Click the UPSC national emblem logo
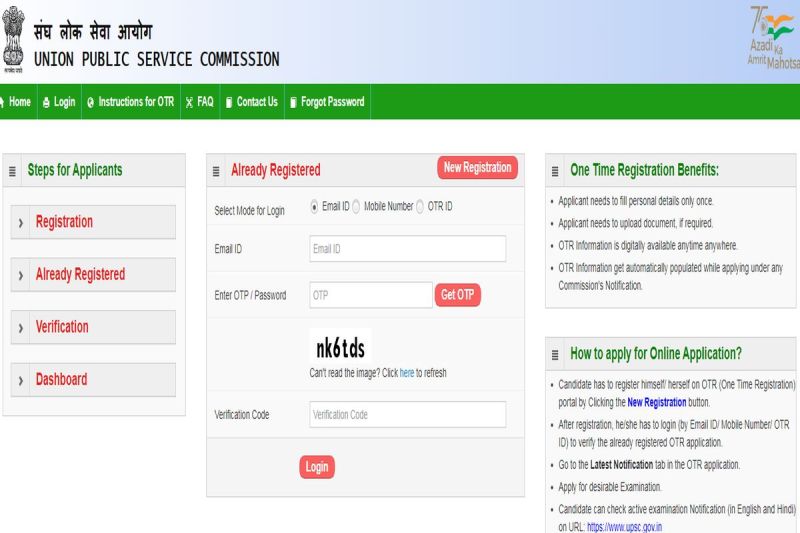The height and width of the screenshot is (533, 800). pos(14,38)
